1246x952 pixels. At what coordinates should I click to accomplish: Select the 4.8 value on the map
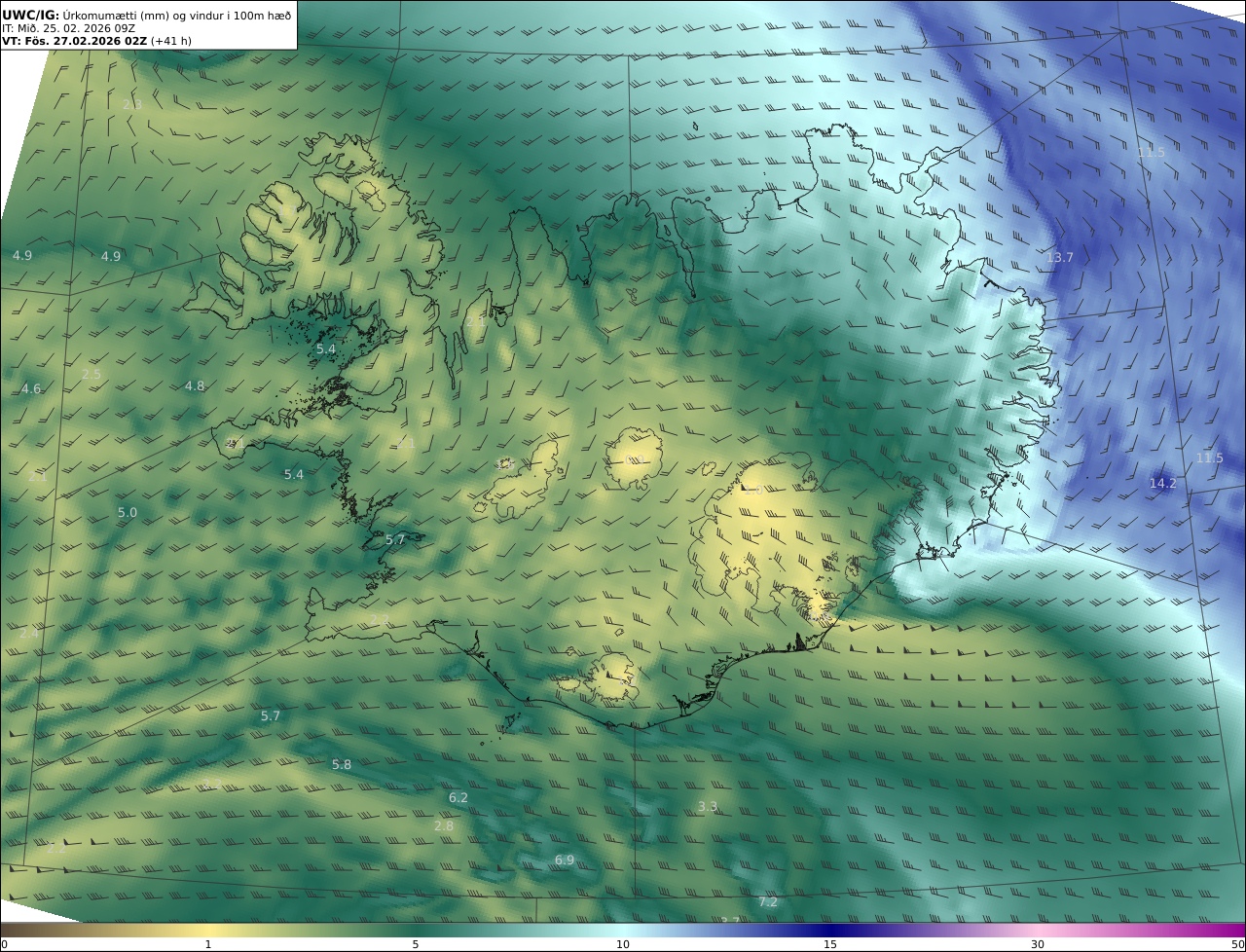(x=195, y=386)
